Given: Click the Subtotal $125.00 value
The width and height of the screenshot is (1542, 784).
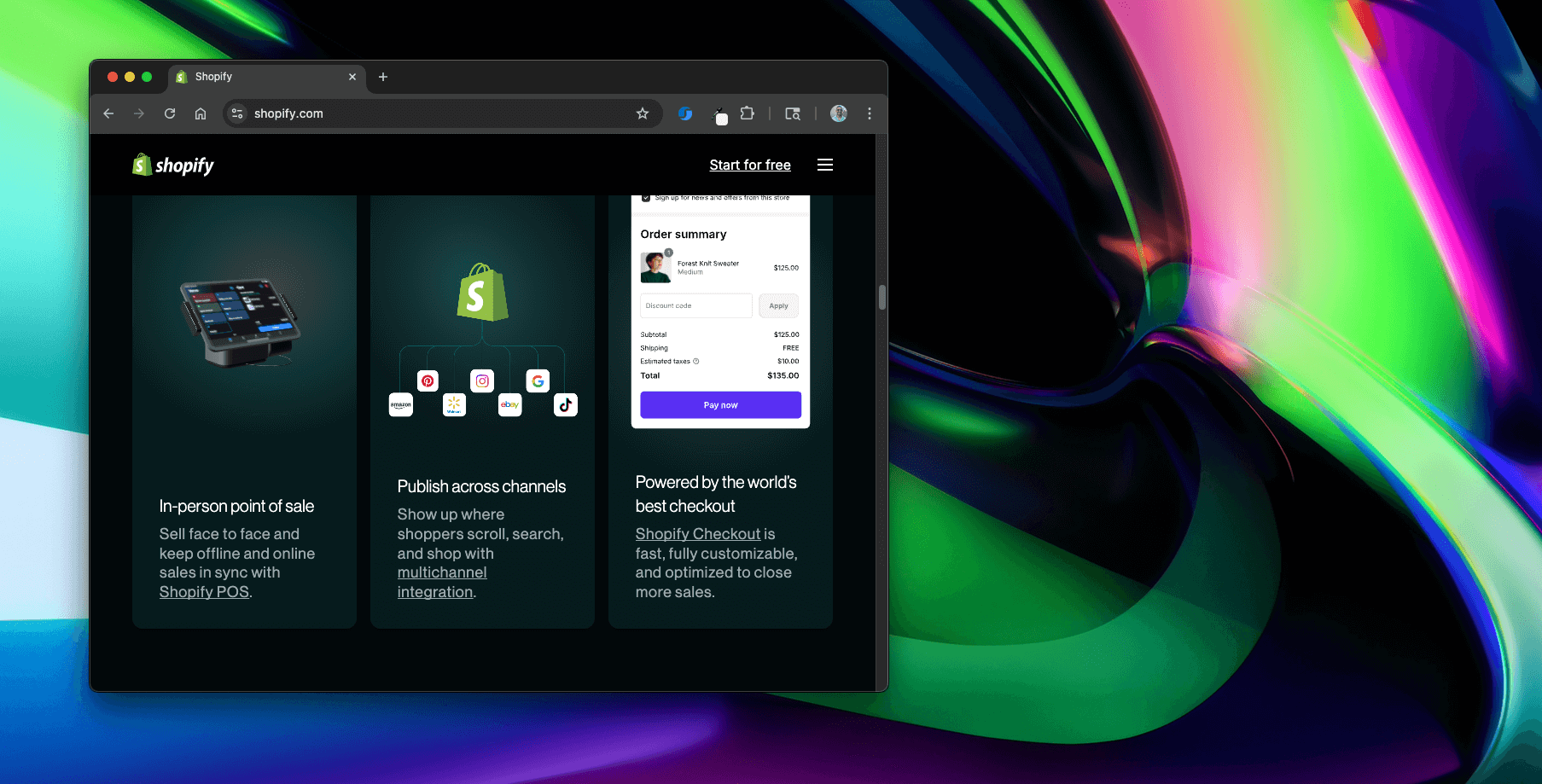Looking at the screenshot, I should coord(787,334).
